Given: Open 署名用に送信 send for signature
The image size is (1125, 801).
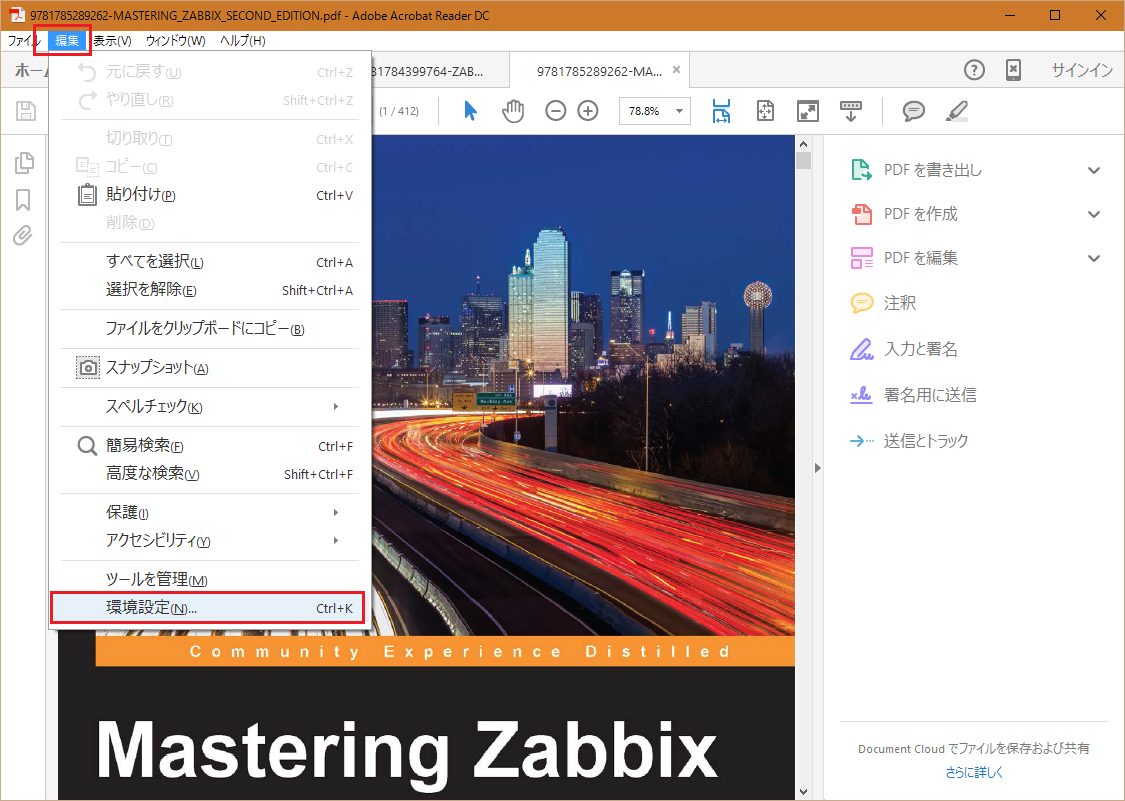Looking at the screenshot, I should 930,395.
